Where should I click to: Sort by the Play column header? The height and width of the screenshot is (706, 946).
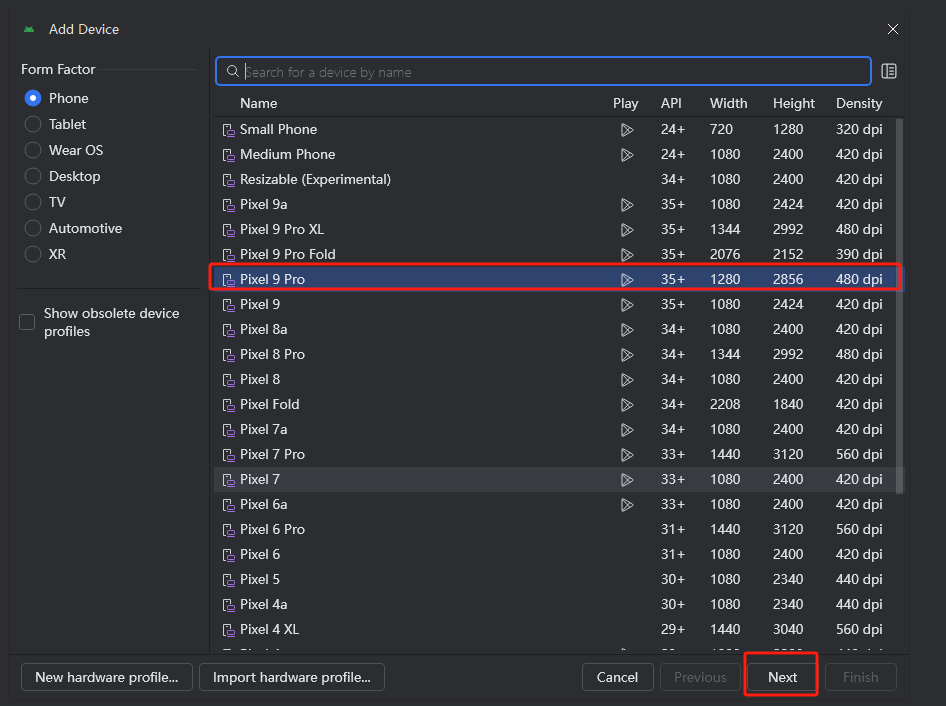click(626, 103)
